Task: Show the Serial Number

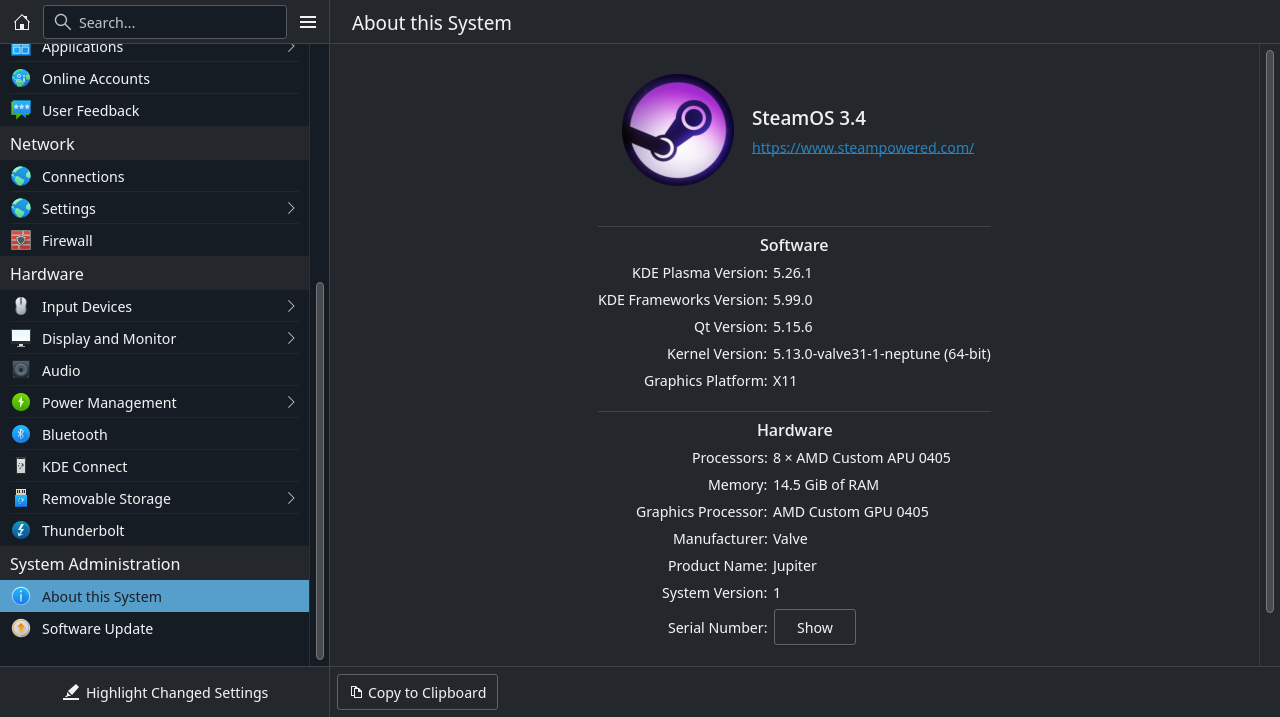Action: 814,627
